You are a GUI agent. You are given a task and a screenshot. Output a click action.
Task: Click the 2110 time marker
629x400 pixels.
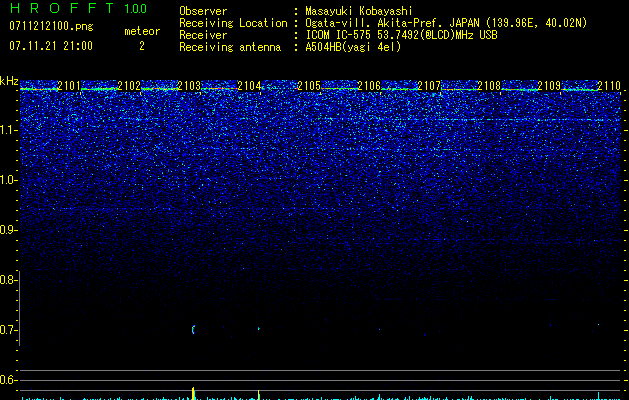pyautogui.click(x=609, y=85)
